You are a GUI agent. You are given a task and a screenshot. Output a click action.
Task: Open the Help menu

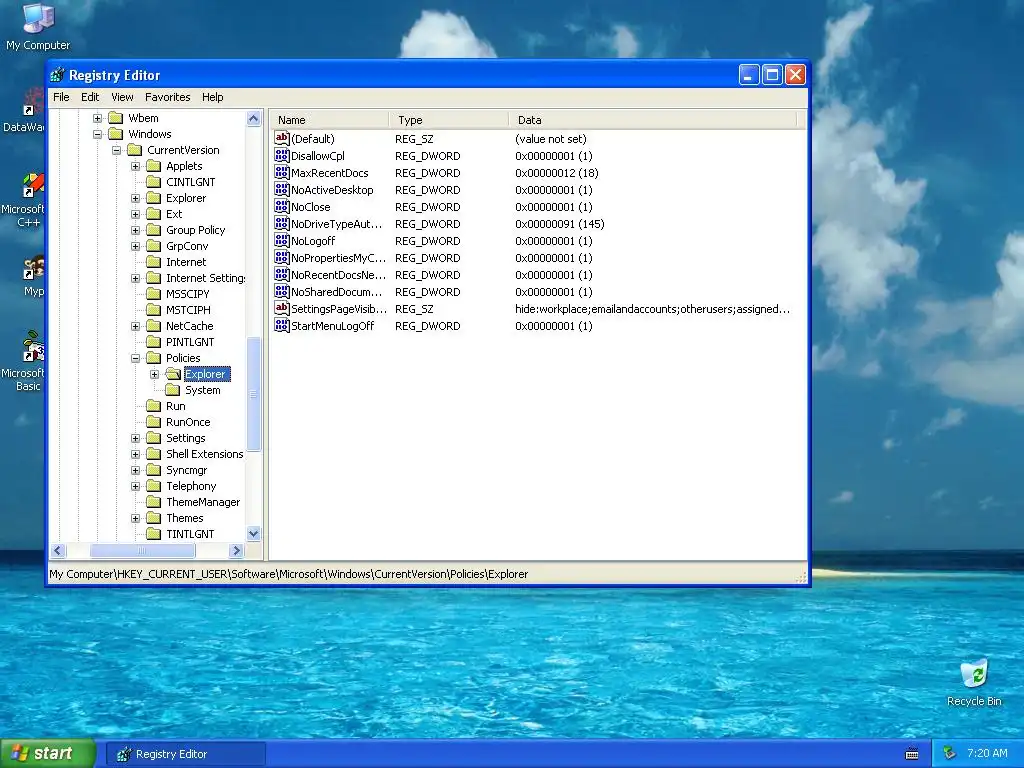212,97
